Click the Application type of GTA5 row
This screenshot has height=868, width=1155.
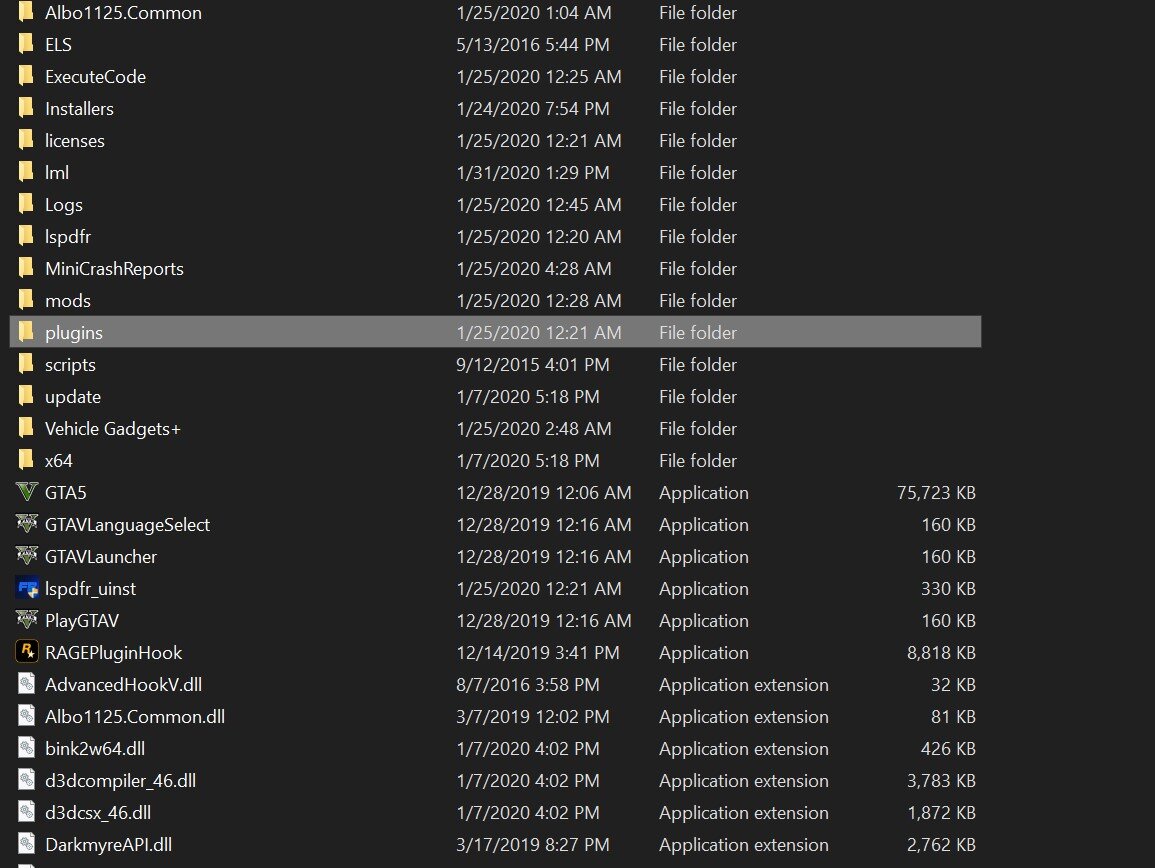tap(703, 493)
